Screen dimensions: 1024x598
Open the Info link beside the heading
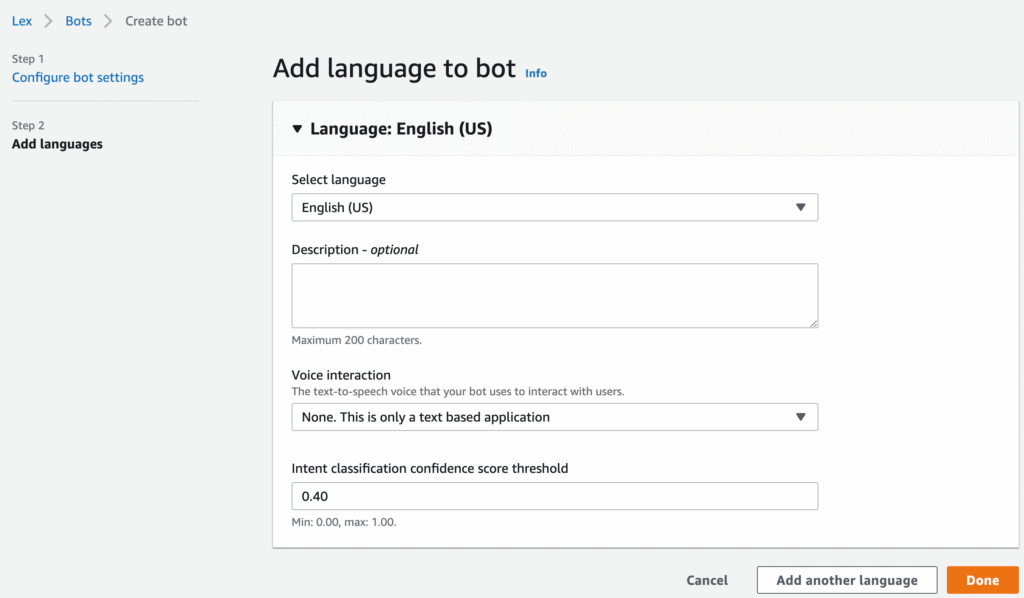[536, 73]
